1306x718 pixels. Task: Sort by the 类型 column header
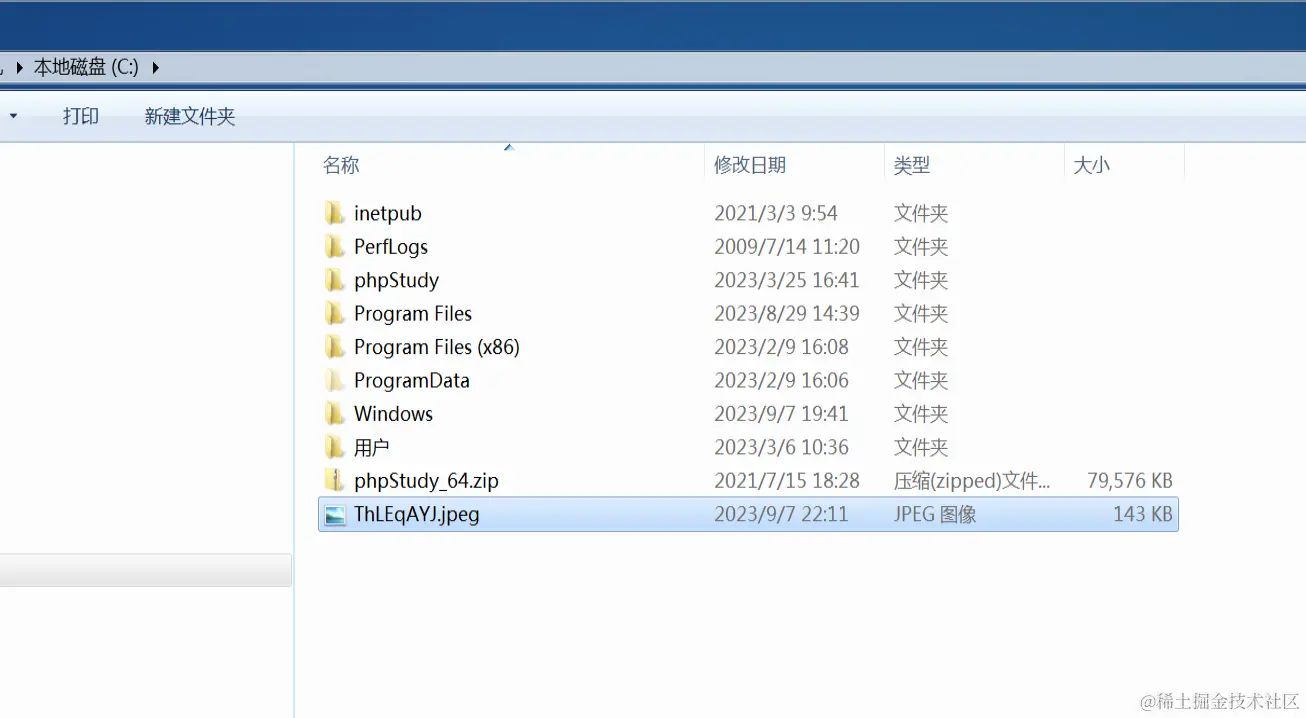point(912,165)
